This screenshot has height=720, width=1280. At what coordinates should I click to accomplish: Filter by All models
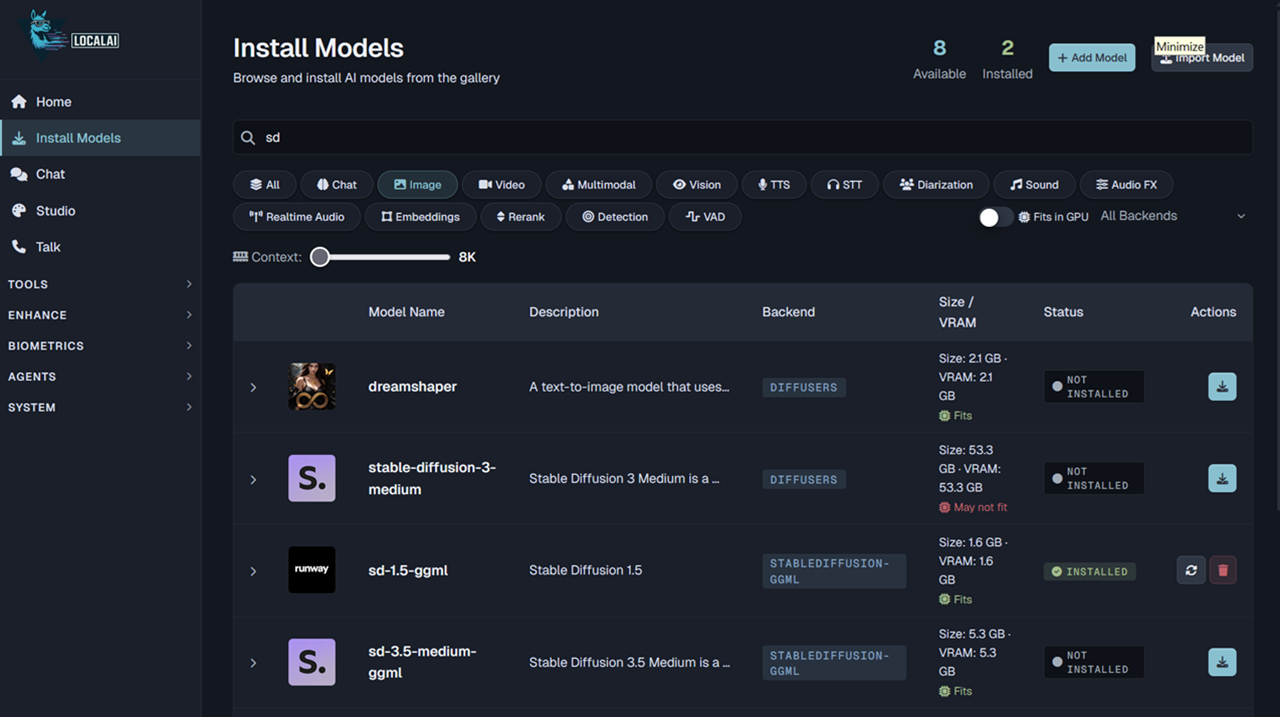tap(265, 185)
